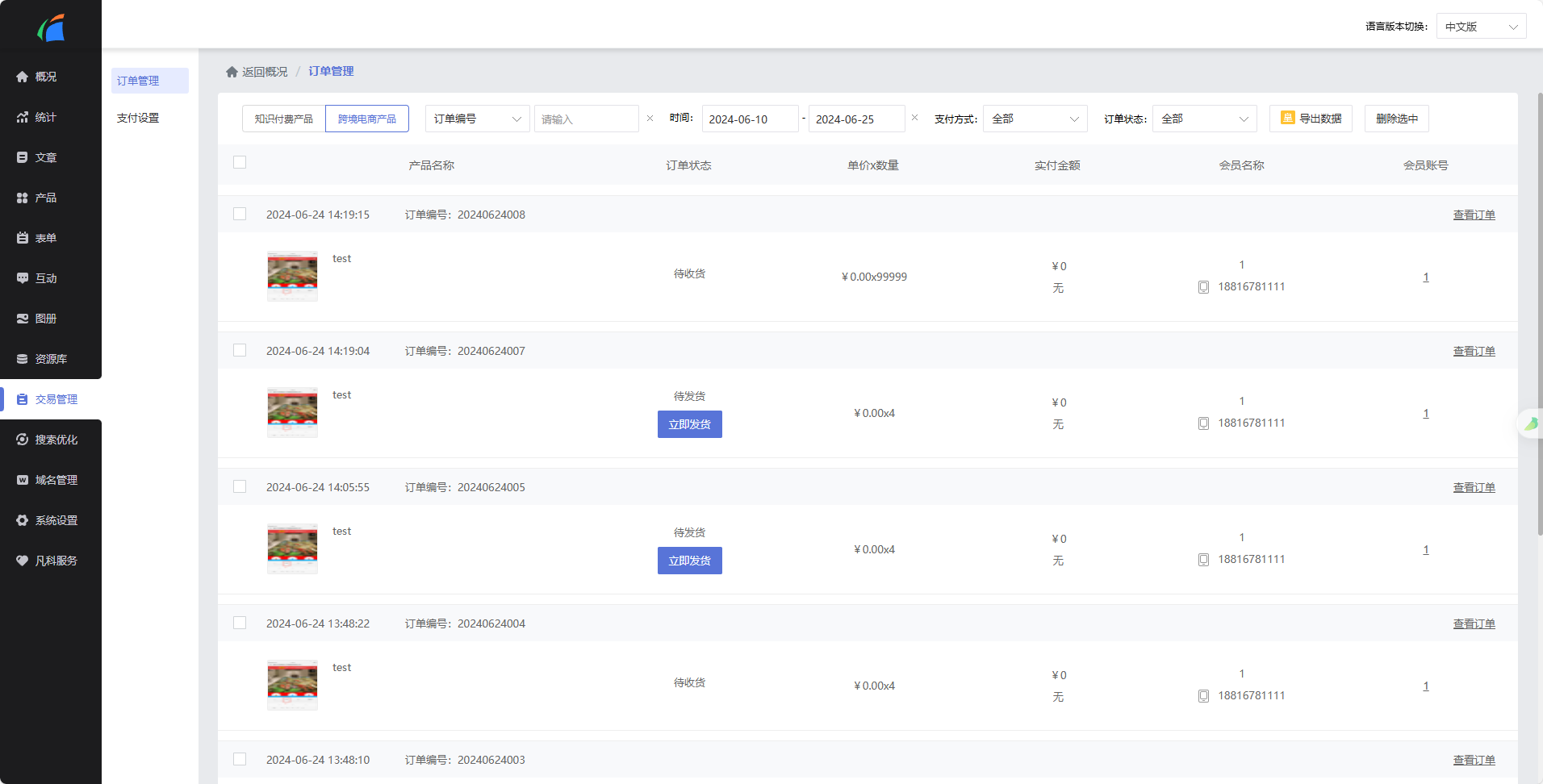Open 查看订单 for order 20240624008
Viewport: 1543px width, 784px height.
(x=1474, y=215)
